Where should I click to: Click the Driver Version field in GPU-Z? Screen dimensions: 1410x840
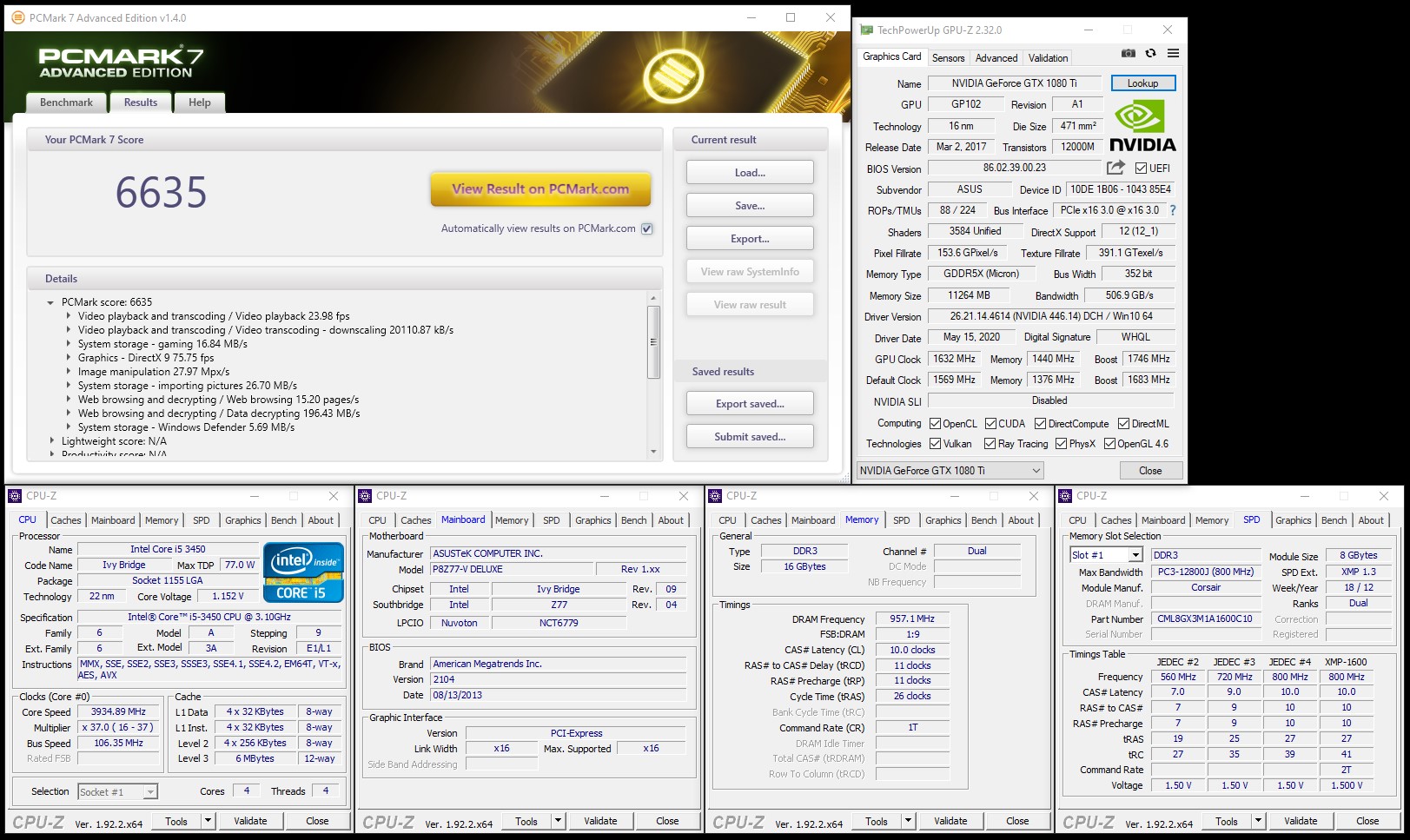tap(1050, 316)
